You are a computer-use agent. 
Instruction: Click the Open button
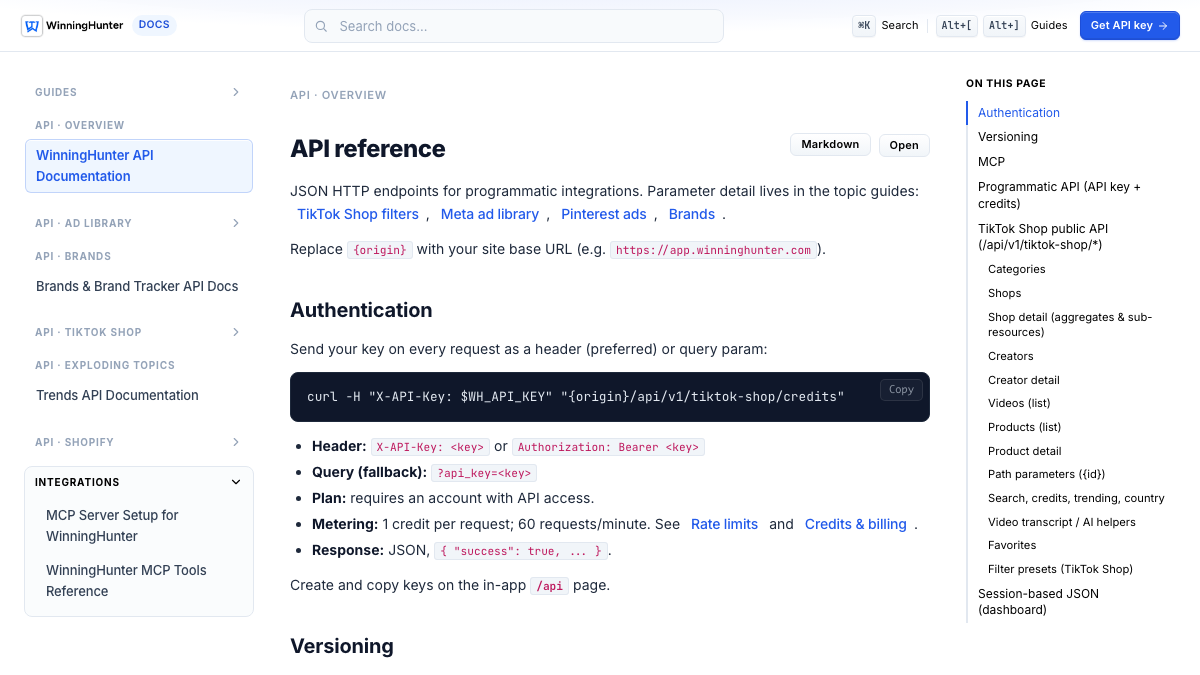click(904, 145)
